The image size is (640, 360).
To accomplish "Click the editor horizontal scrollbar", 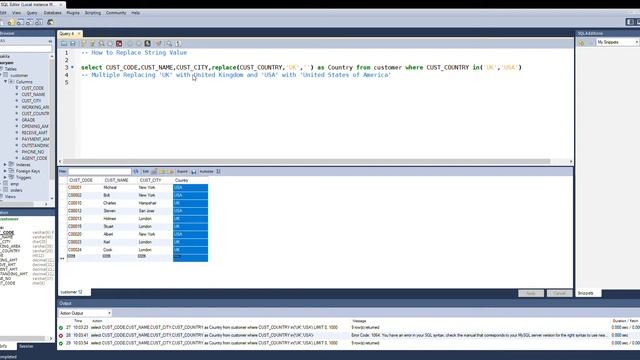I will (x=306, y=161).
